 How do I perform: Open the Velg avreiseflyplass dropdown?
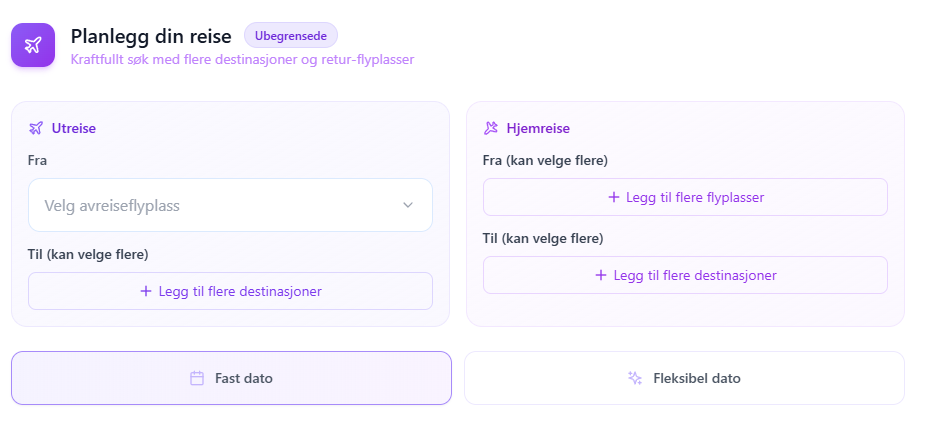[230, 205]
